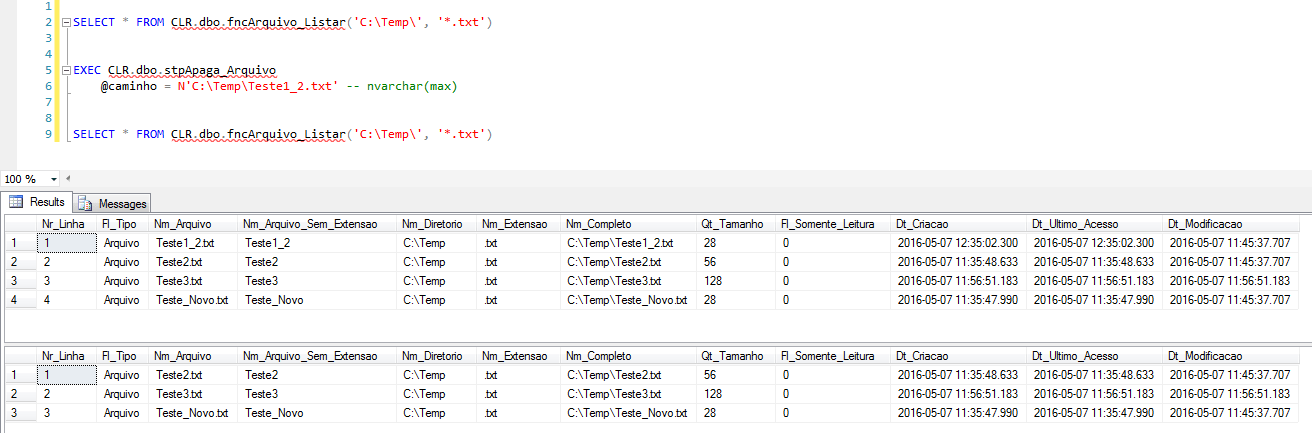Viewport: 1312px width, 433px height.
Task: Select the Nm_Arquivo column header in upper grid
Action: click(194, 224)
